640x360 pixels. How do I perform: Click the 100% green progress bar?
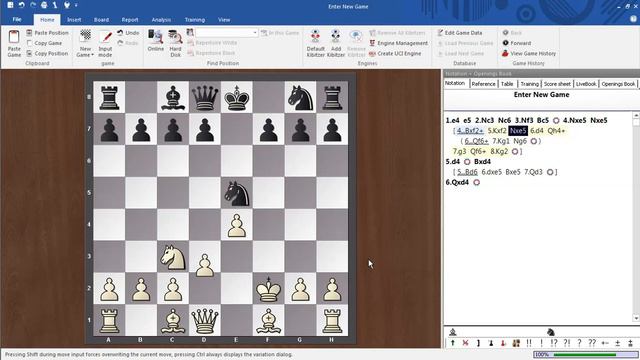(586, 354)
